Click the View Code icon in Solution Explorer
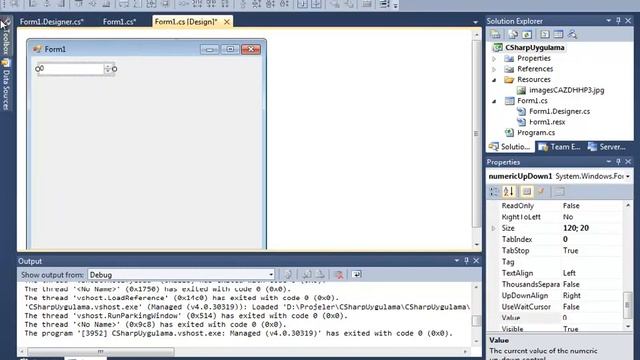Viewport: 640px width, 360px height. click(x=545, y=34)
